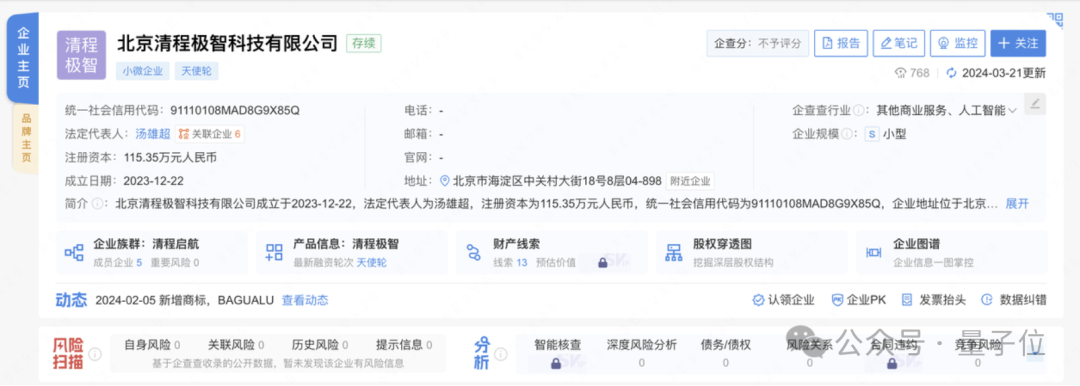Select the 历史风险 0 item
1080x386 pixels.
coord(320,345)
